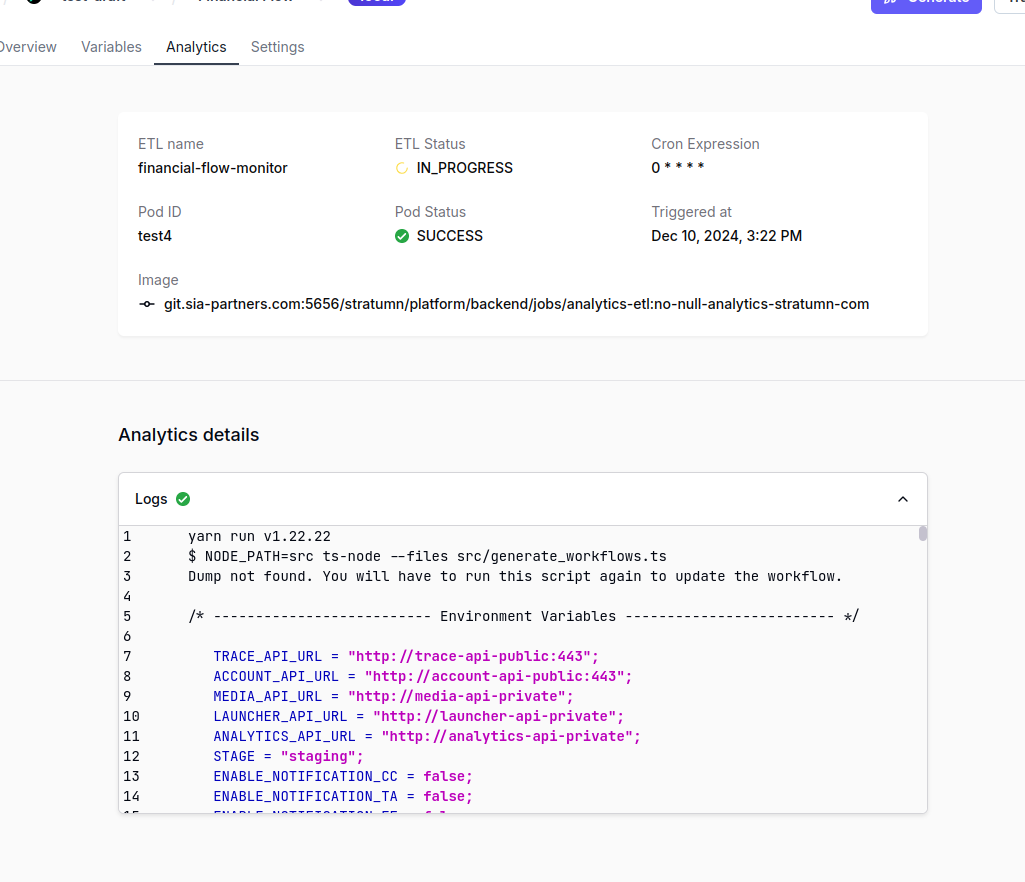Screen dimensions: 1025x882
Task: Click the ETL Status label
Action: pos(430,144)
